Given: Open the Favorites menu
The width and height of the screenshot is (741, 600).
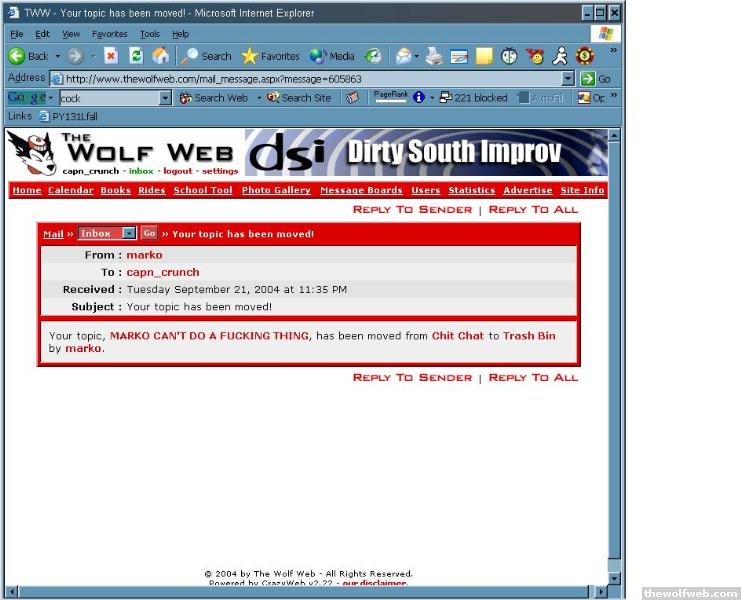Looking at the screenshot, I should pyautogui.click(x=110, y=34).
